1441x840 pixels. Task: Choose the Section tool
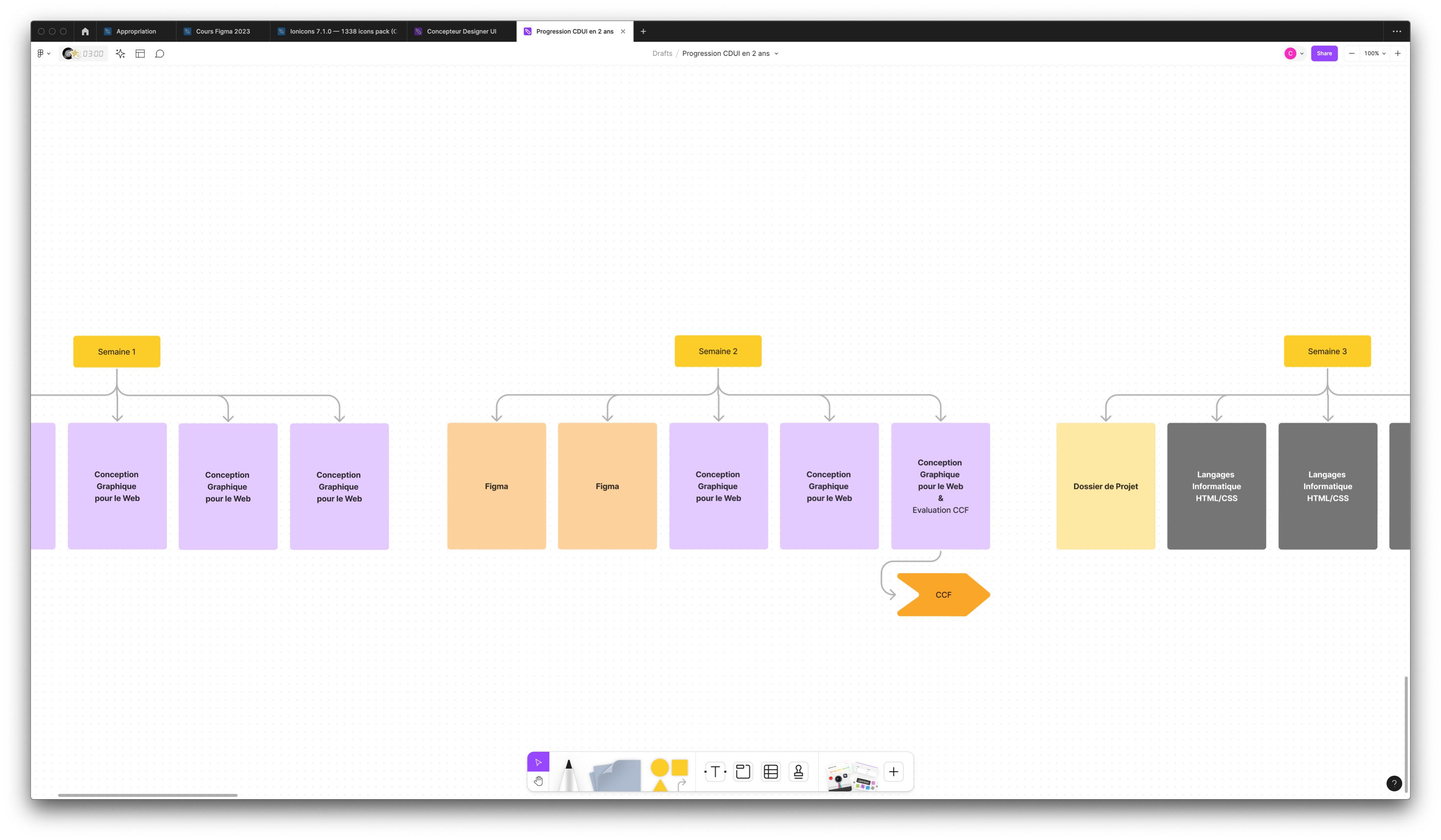(743, 772)
